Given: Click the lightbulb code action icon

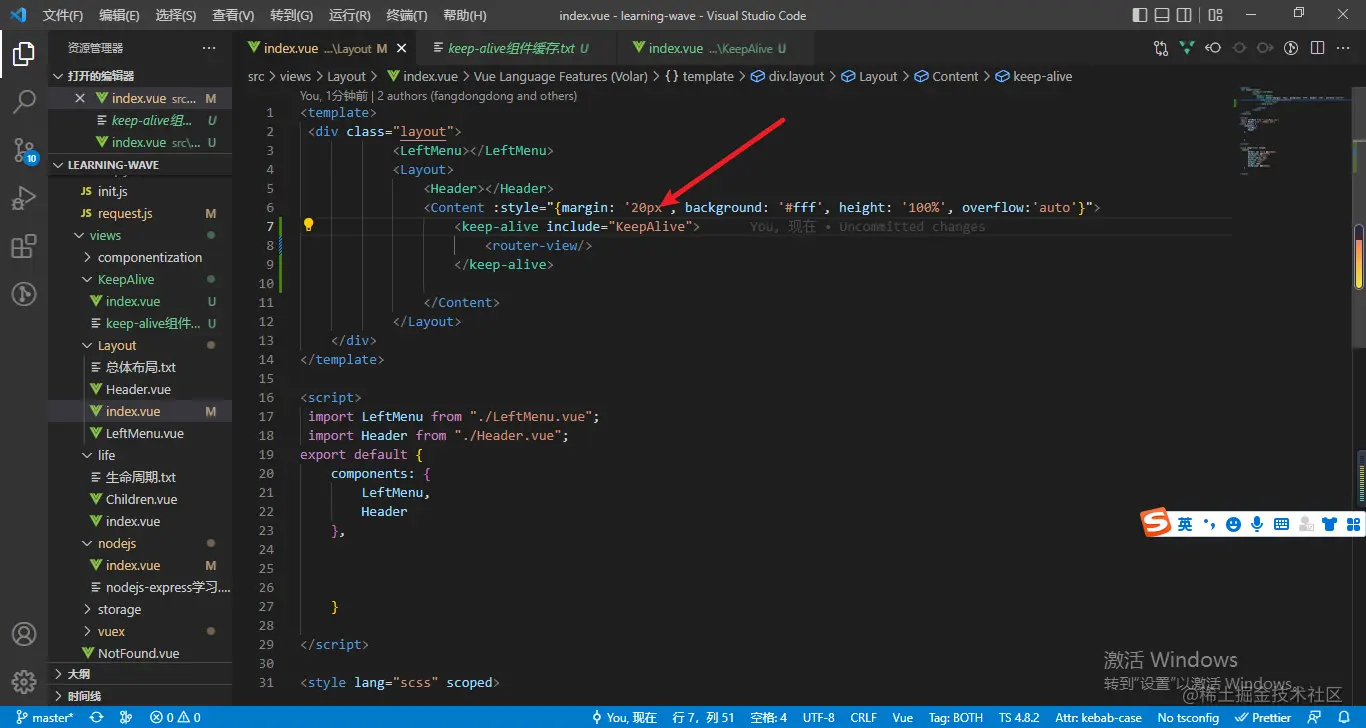Looking at the screenshot, I should click(309, 225).
